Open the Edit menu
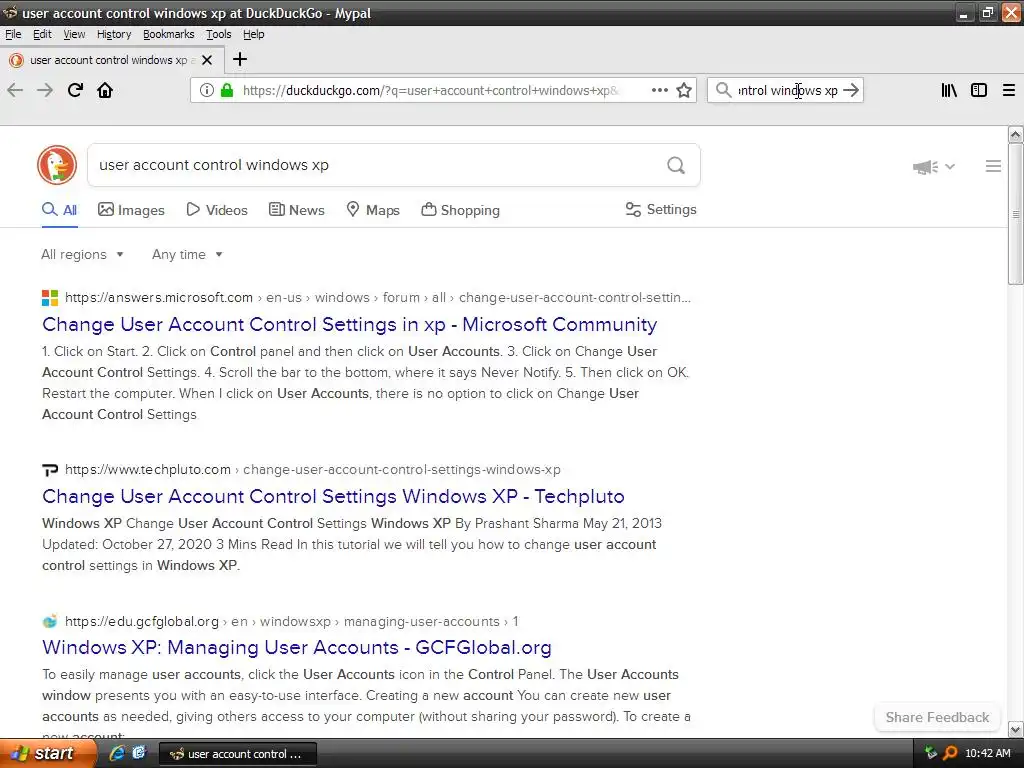The width and height of the screenshot is (1024, 768). [x=42, y=34]
